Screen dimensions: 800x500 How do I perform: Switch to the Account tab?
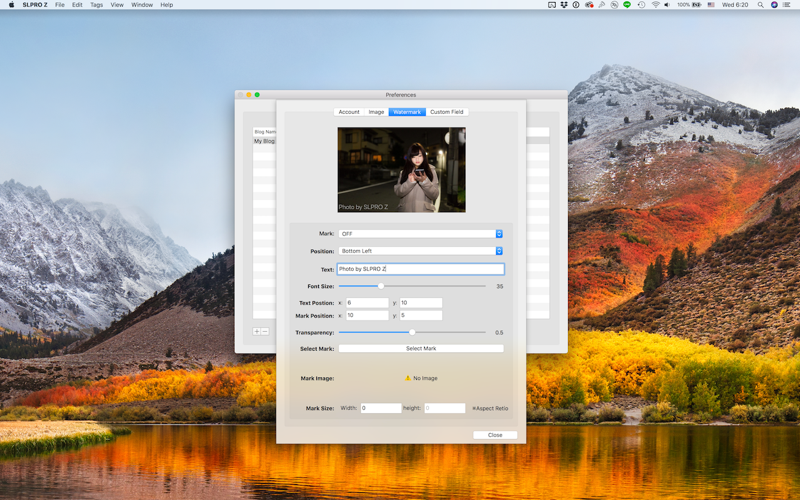point(349,112)
